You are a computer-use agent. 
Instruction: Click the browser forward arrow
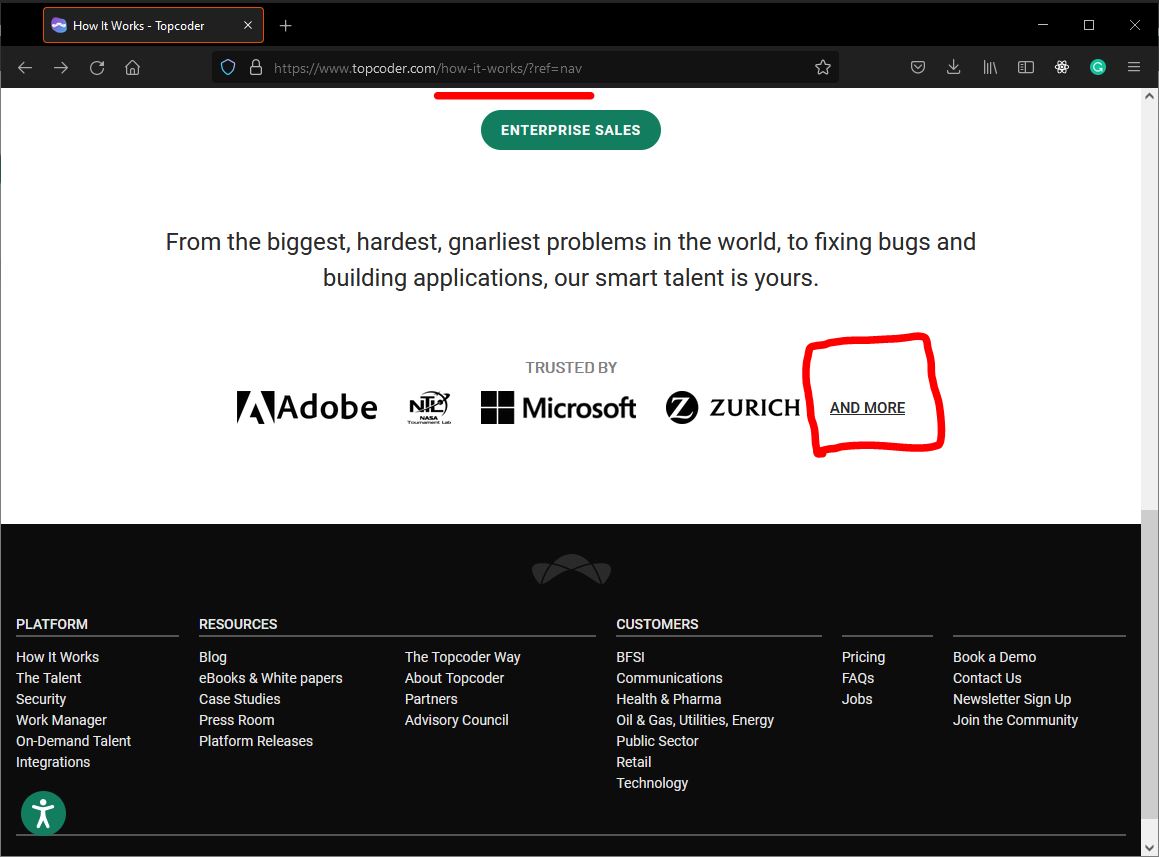tap(61, 68)
